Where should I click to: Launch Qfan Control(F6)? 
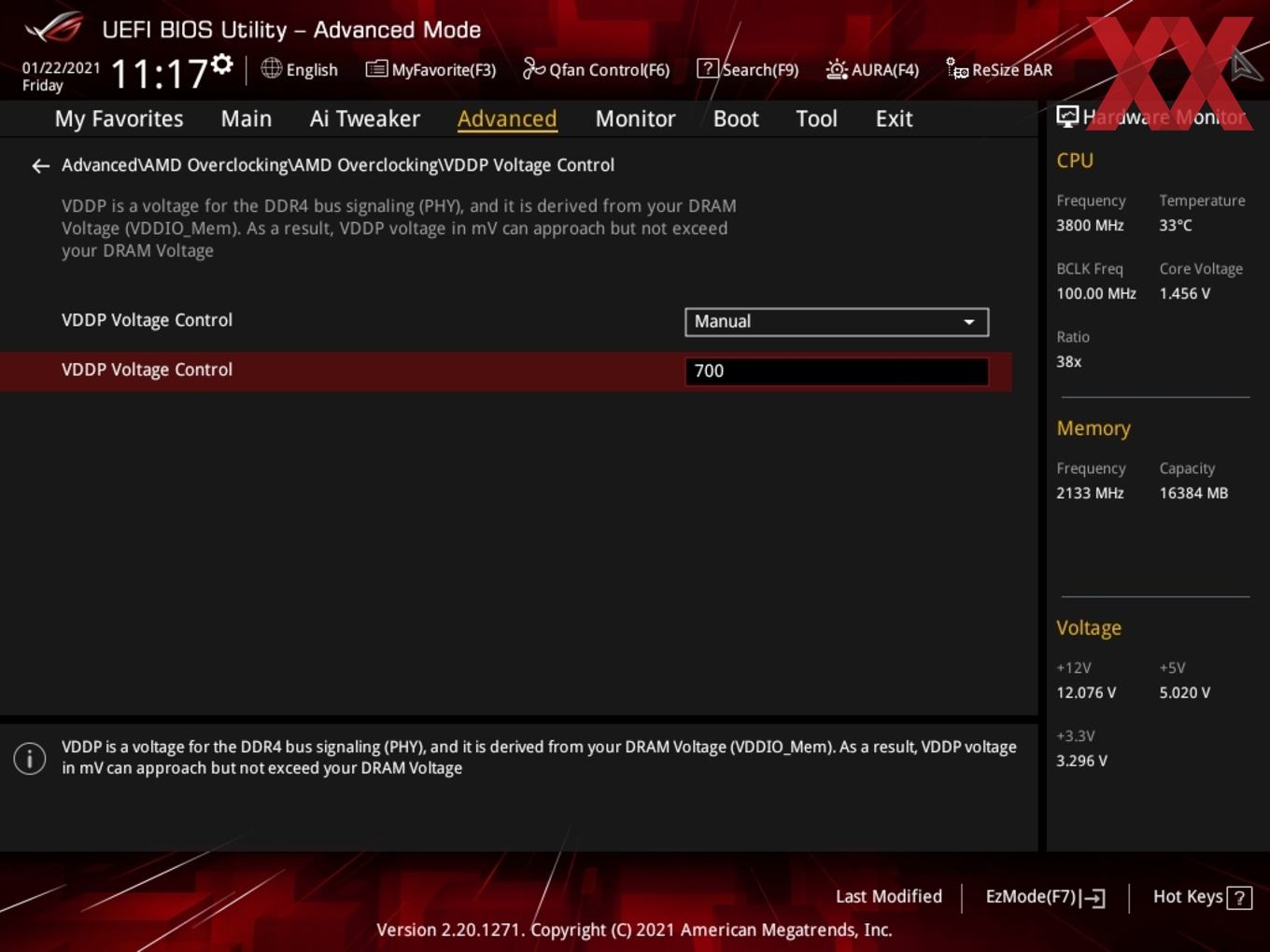click(597, 70)
